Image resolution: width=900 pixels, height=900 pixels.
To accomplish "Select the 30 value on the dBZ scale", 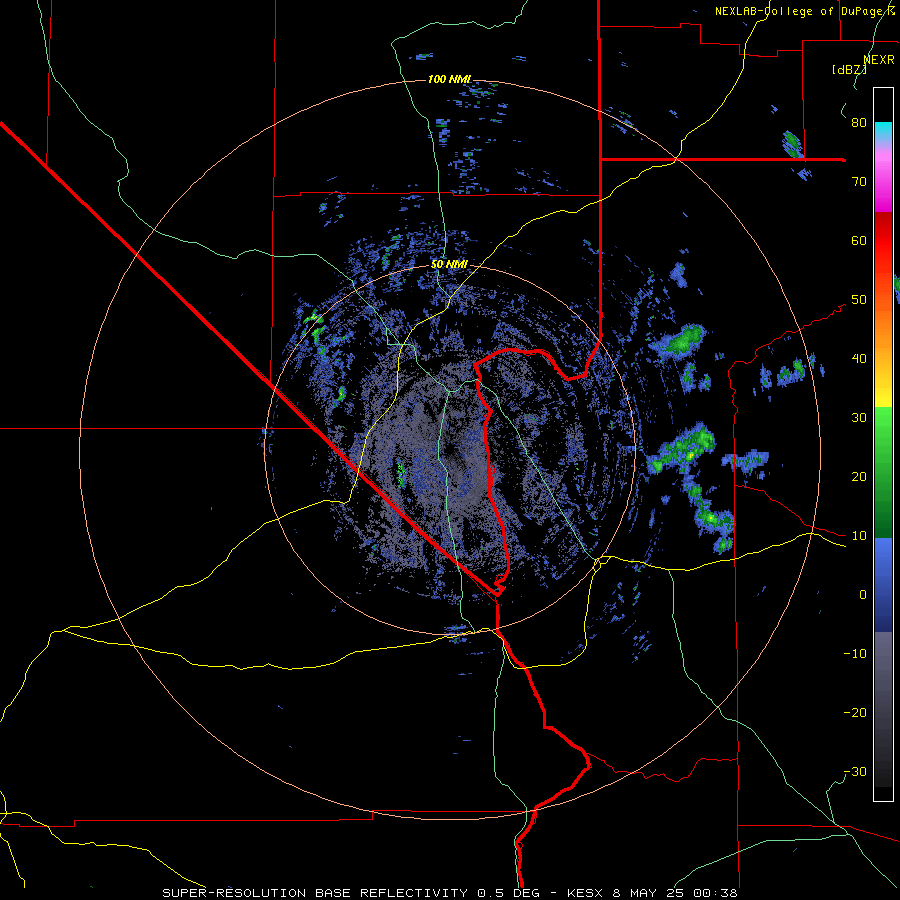I will coord(859,418).
